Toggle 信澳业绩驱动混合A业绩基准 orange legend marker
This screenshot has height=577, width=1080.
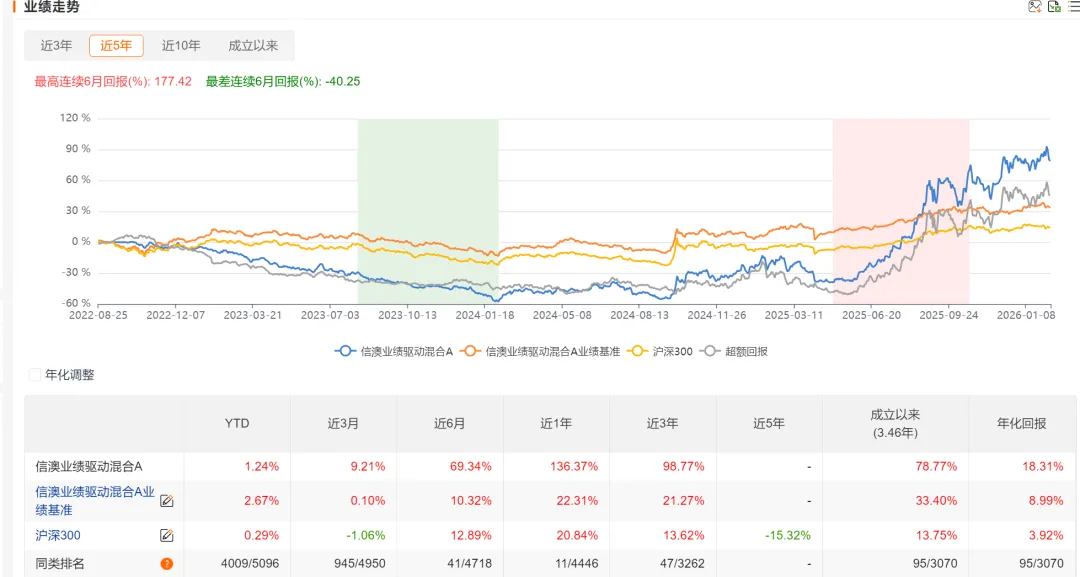pos(470,351)
